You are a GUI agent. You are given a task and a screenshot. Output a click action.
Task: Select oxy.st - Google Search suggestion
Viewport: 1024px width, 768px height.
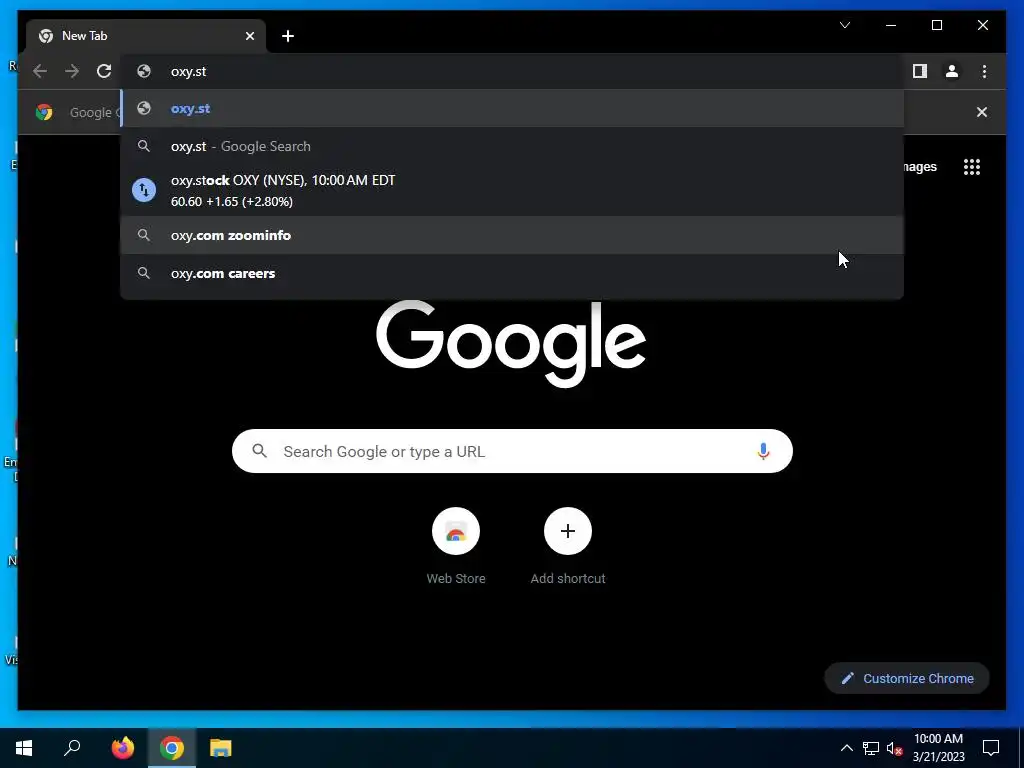(512, 146)
